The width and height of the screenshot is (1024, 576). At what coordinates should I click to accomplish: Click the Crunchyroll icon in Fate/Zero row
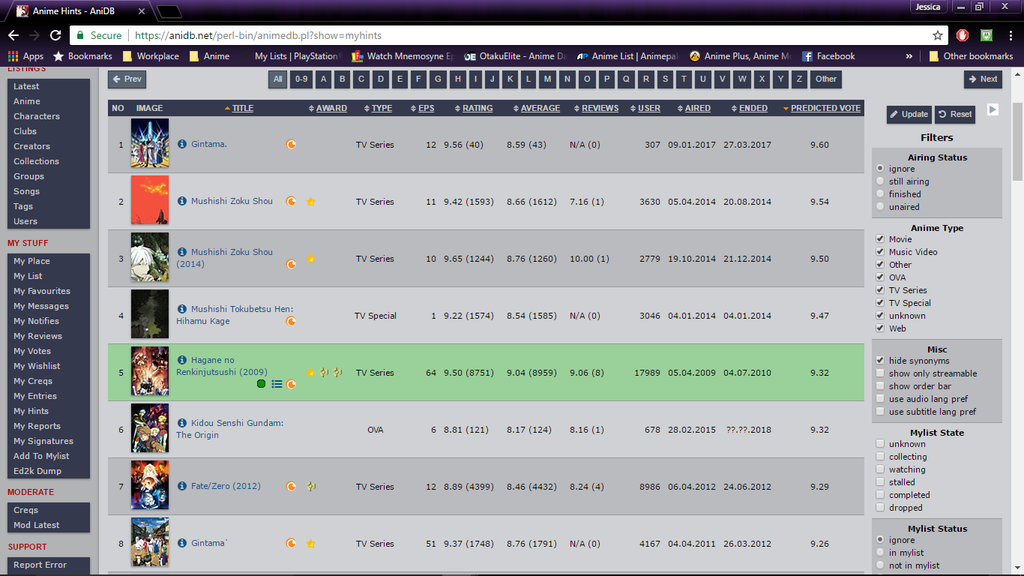click(x=291, y=487)
